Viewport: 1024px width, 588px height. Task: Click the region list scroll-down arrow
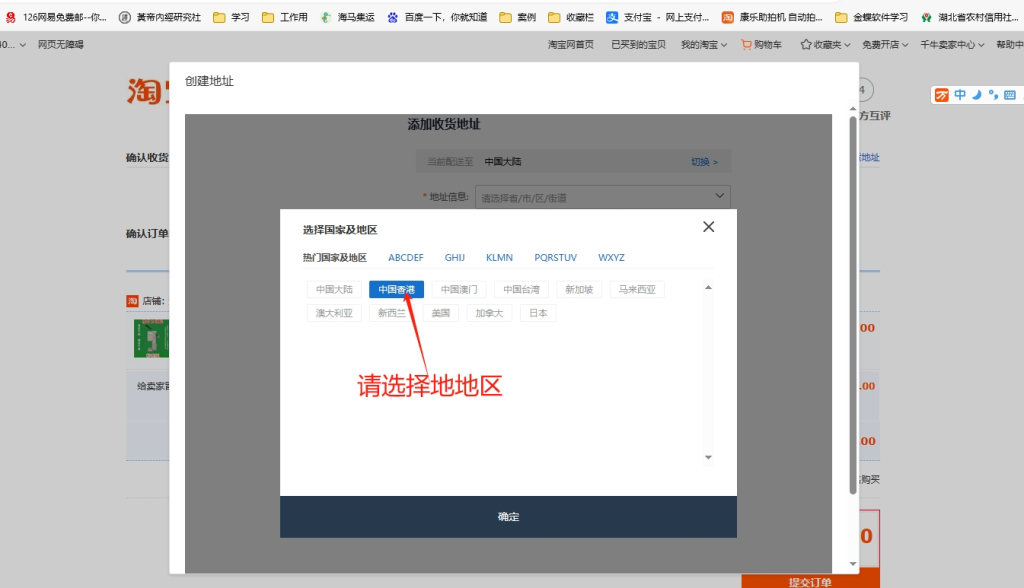point(708,457)
